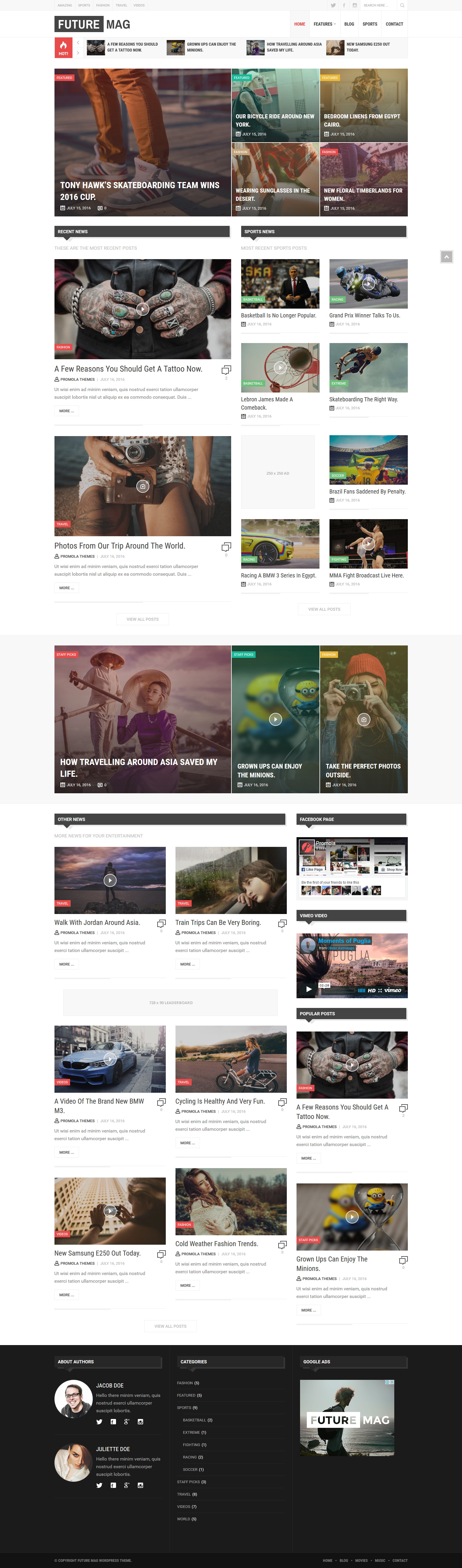Open Juliette Doe's Instagram icon
This screenshot has height=1568, width=462.
point(141,1485)
